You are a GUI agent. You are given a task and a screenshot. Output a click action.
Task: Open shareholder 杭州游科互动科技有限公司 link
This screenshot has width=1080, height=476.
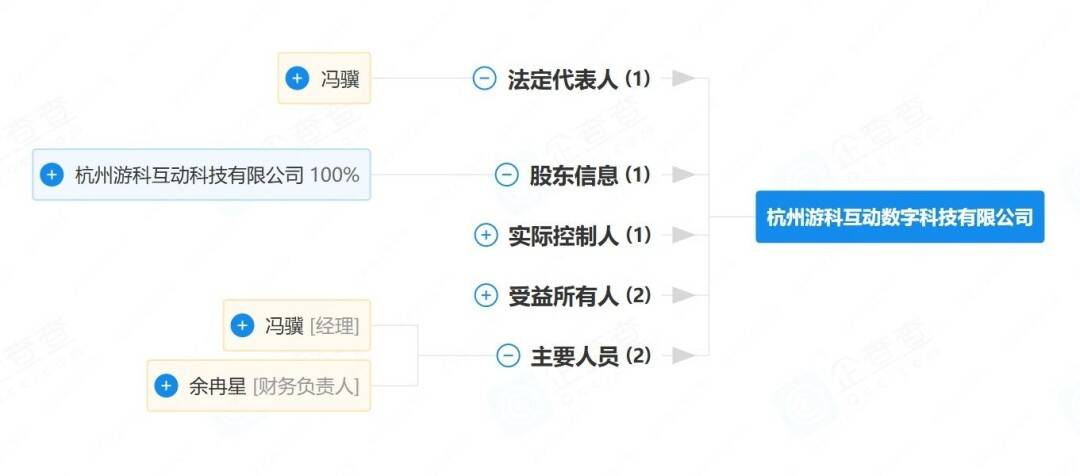(189, 175)
